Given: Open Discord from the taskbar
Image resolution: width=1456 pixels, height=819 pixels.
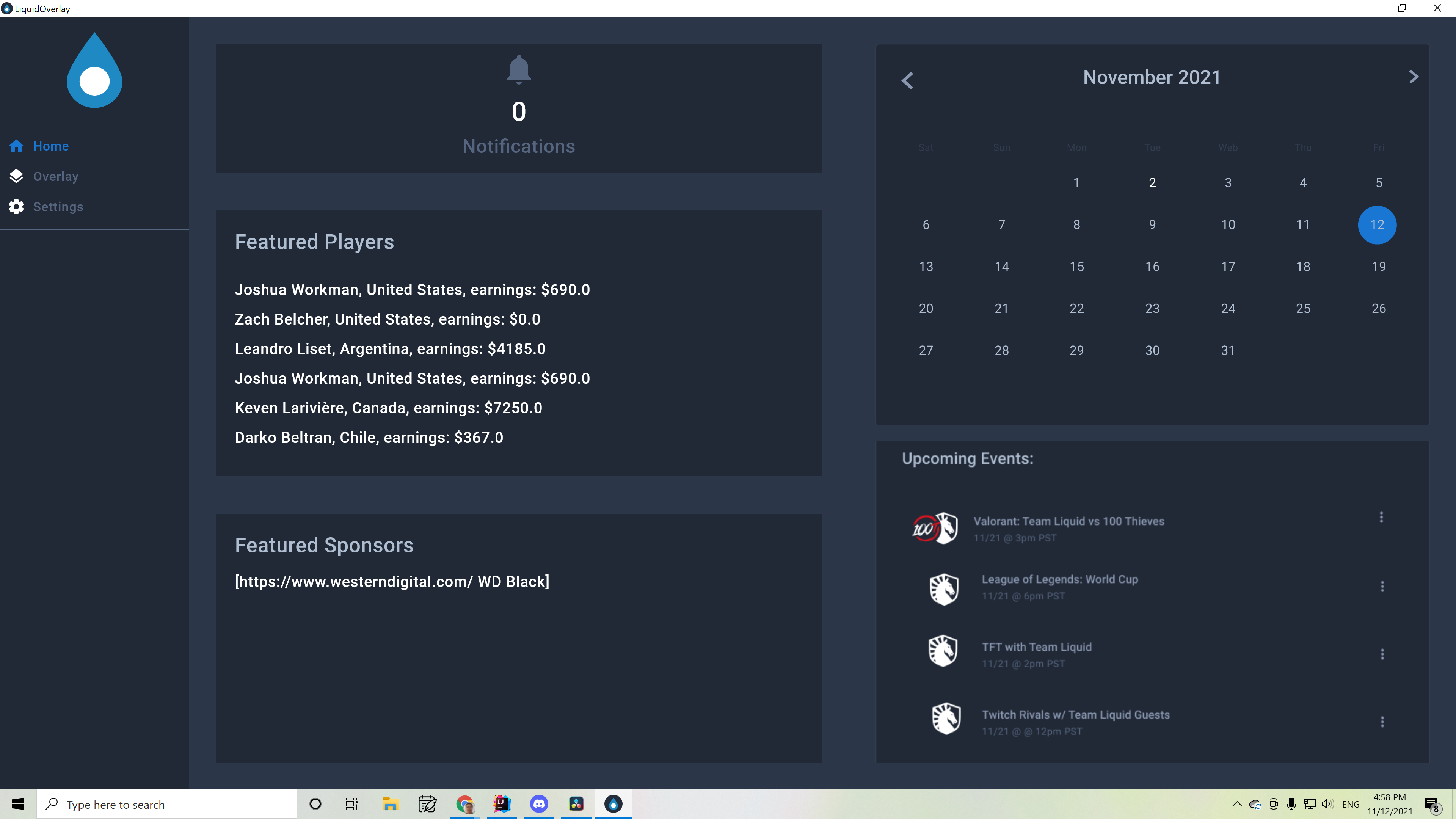Looking at the screenshot, I should point(539,804).
